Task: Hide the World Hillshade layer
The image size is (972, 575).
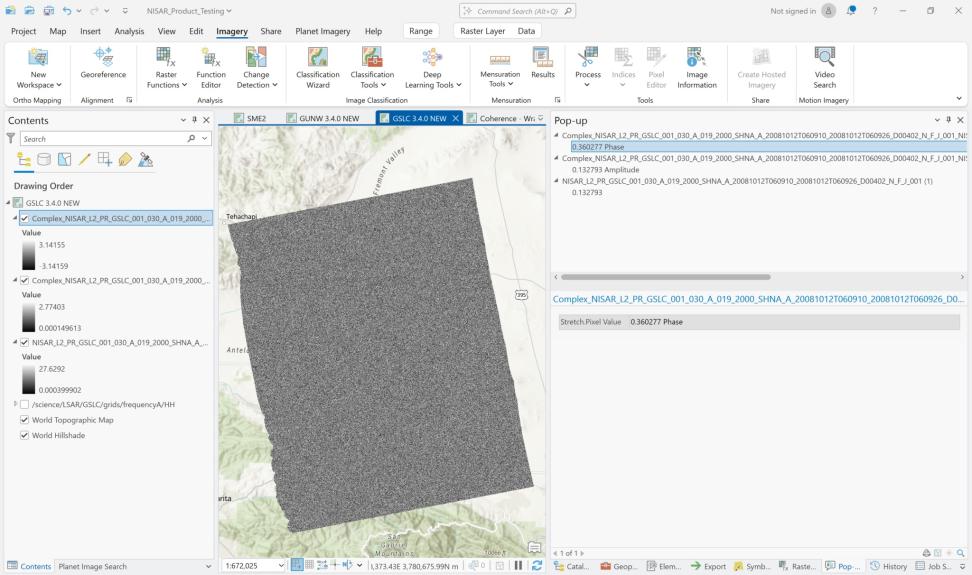Action: point(25,435)
